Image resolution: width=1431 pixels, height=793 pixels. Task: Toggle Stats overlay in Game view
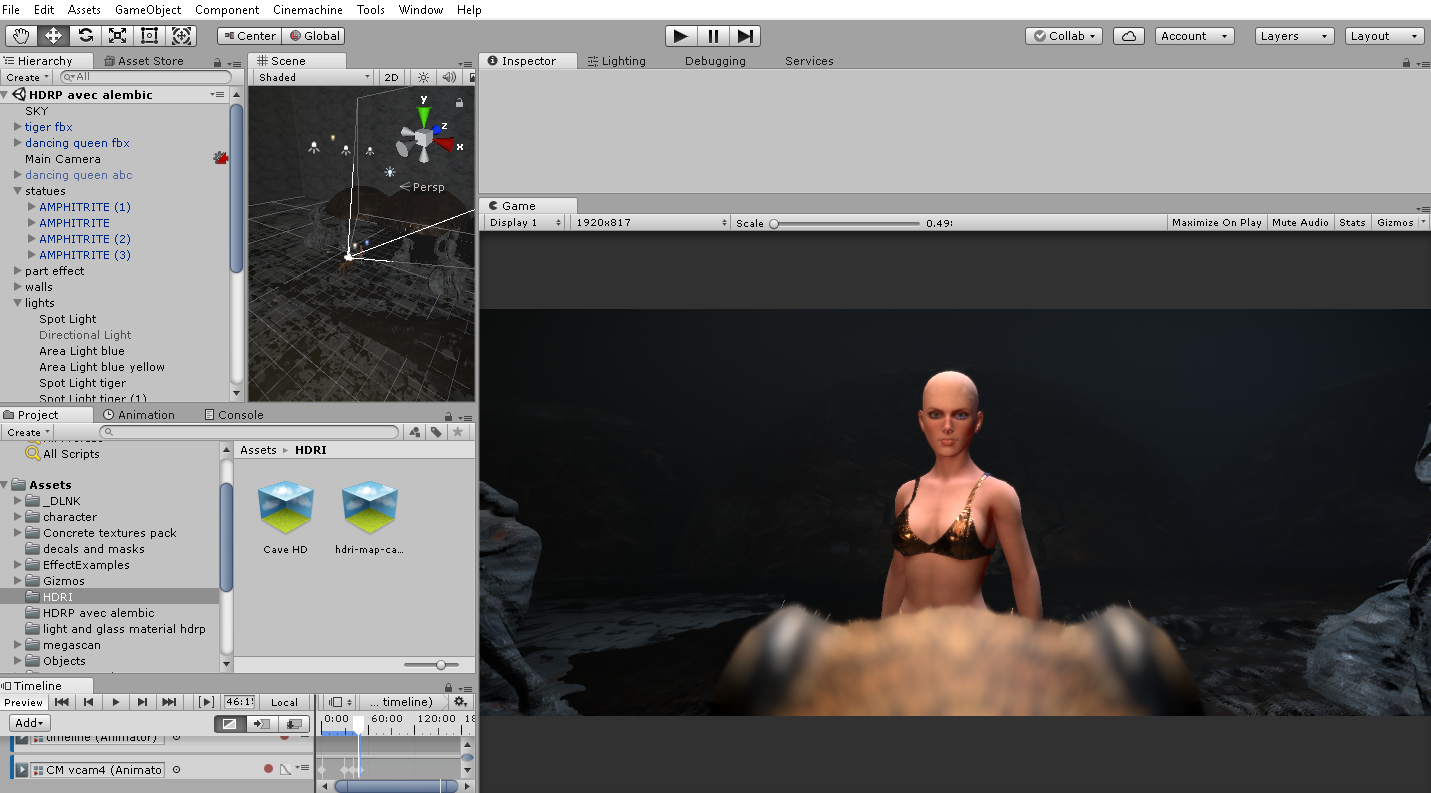click(1352, 222)
